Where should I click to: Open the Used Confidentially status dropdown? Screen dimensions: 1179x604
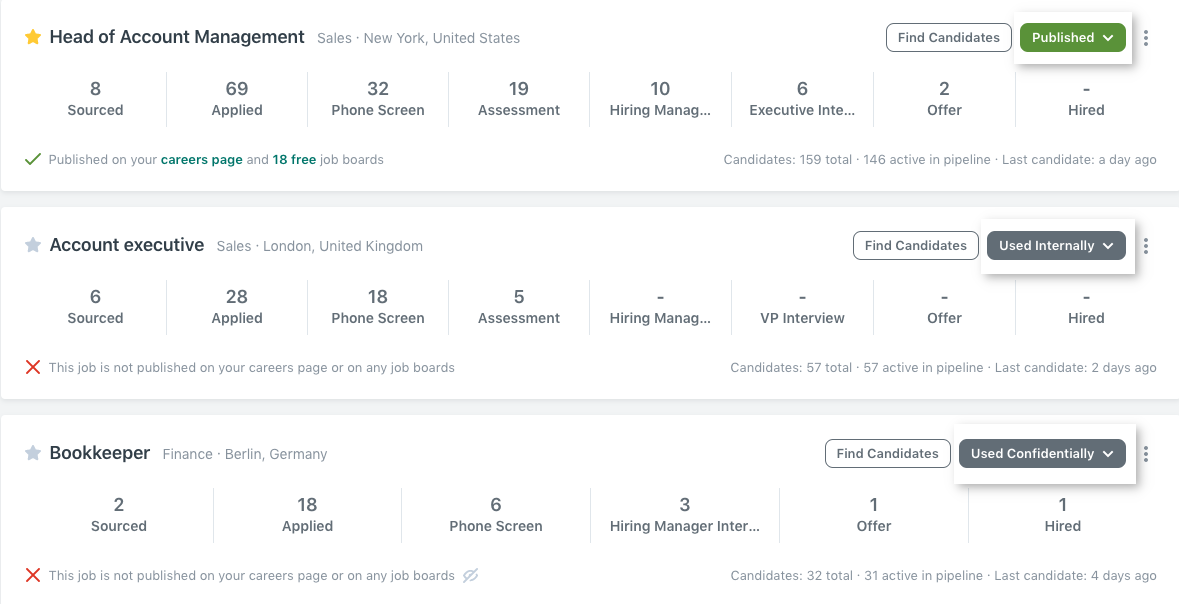(1041, 454)
